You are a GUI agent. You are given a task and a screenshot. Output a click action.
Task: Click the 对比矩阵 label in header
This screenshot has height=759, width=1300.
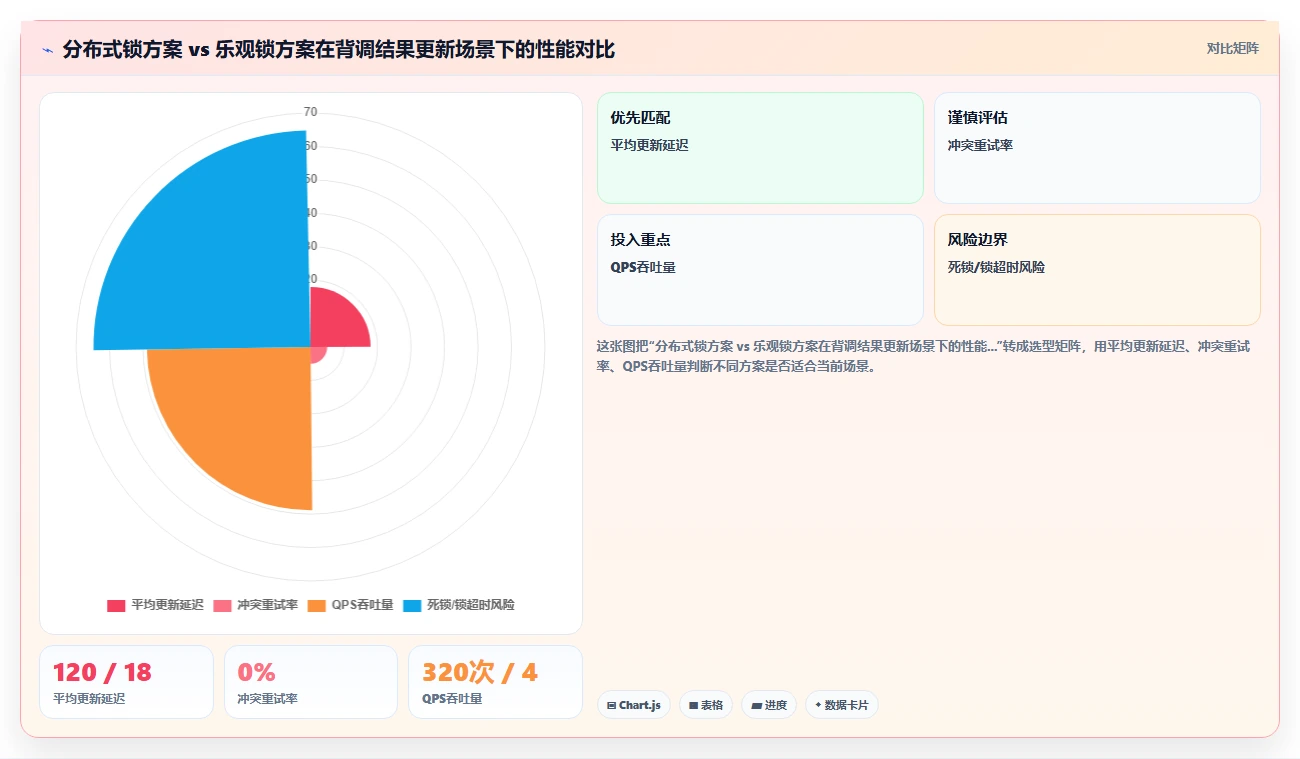(x=1232, y=48)
